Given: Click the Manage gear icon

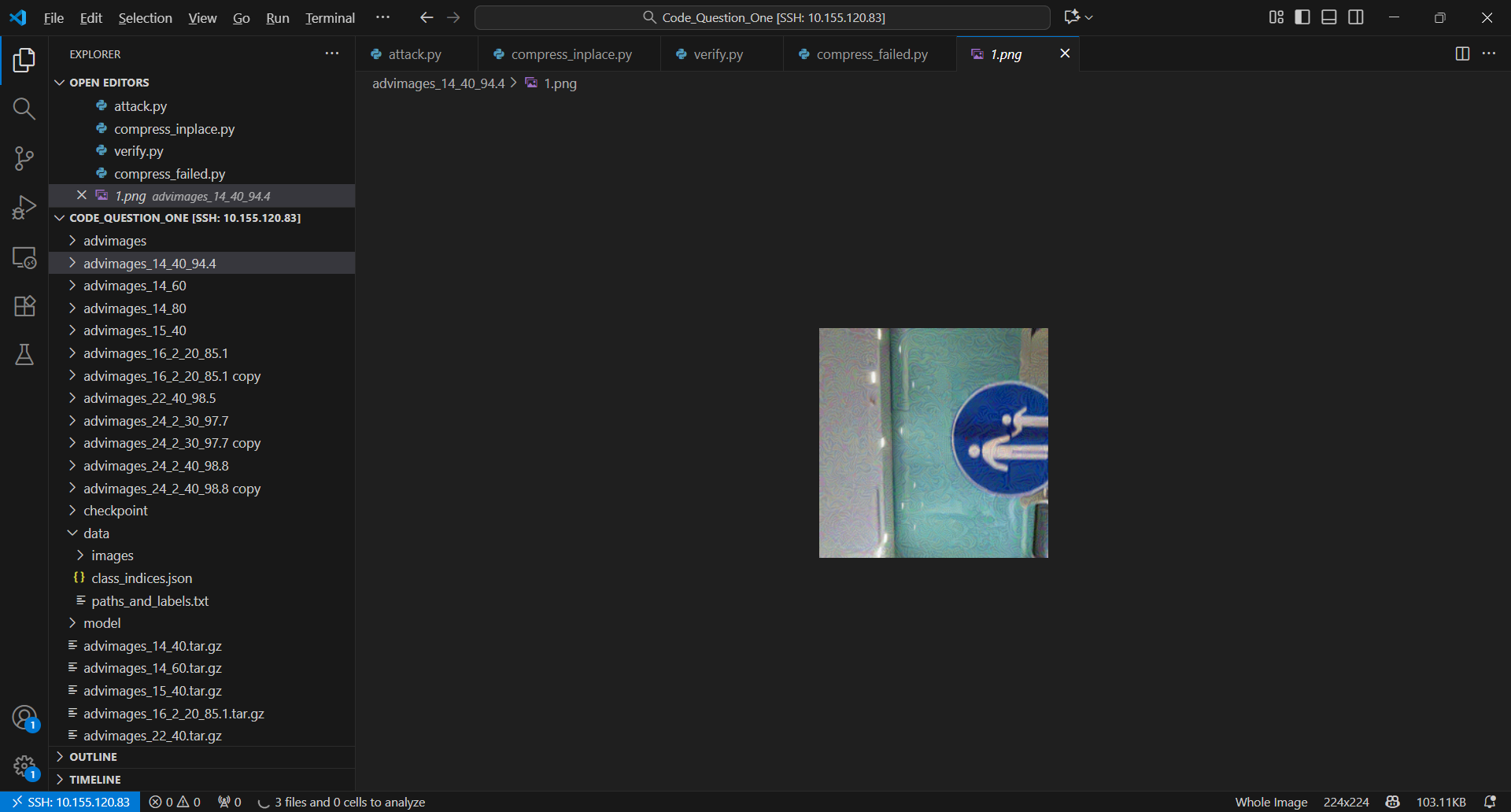Looking at the screenshot, I should pos(24,766).
